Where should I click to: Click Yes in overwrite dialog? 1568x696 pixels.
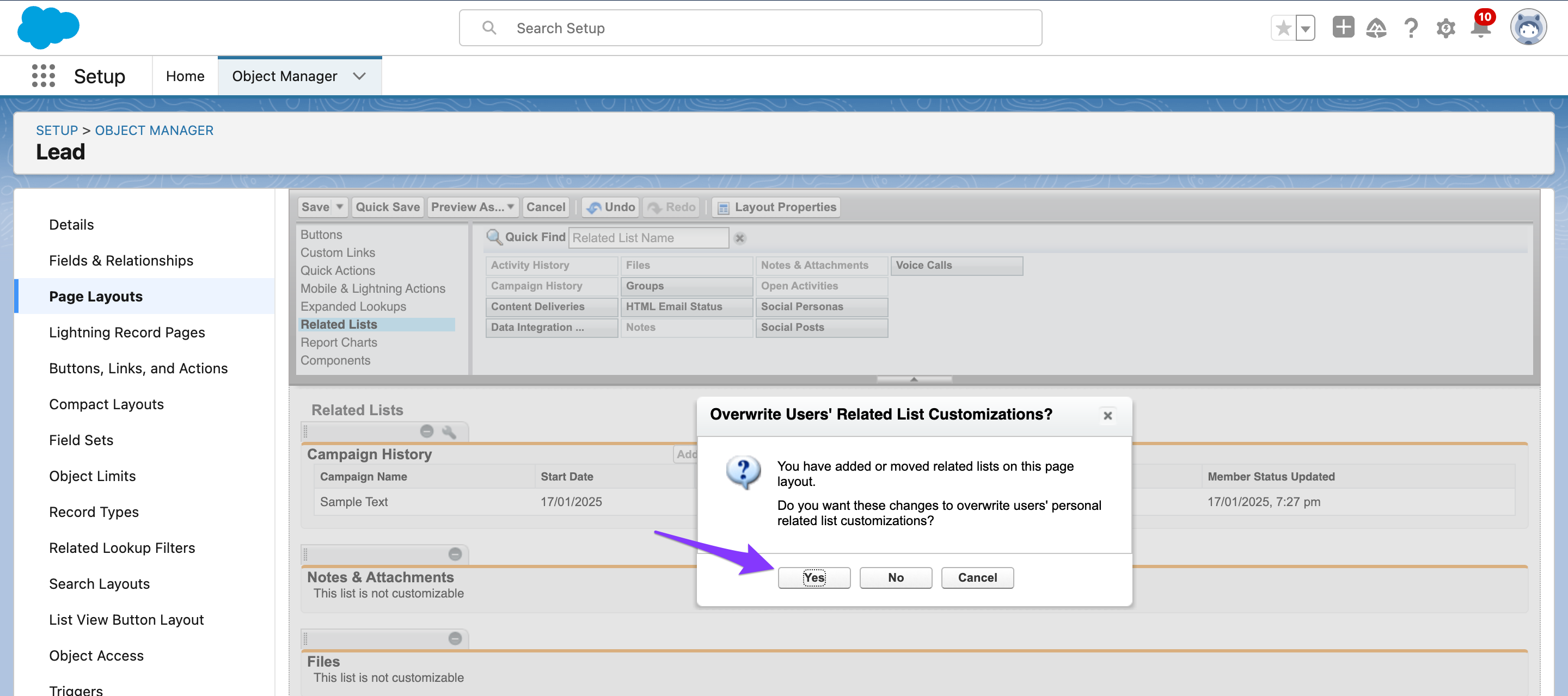pyautogui.click(x=813, y=577)
